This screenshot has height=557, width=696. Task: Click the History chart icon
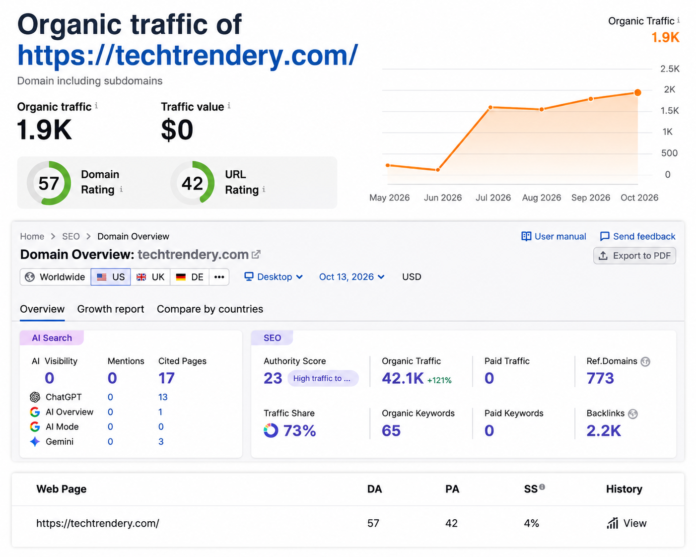tap(613, 523)
